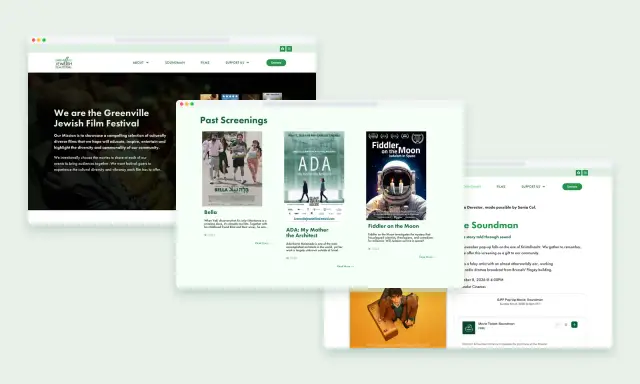Click the ADA movie poster
Image resolution: width=640 pixels, height=384 pixels.
tap(314, 176)
